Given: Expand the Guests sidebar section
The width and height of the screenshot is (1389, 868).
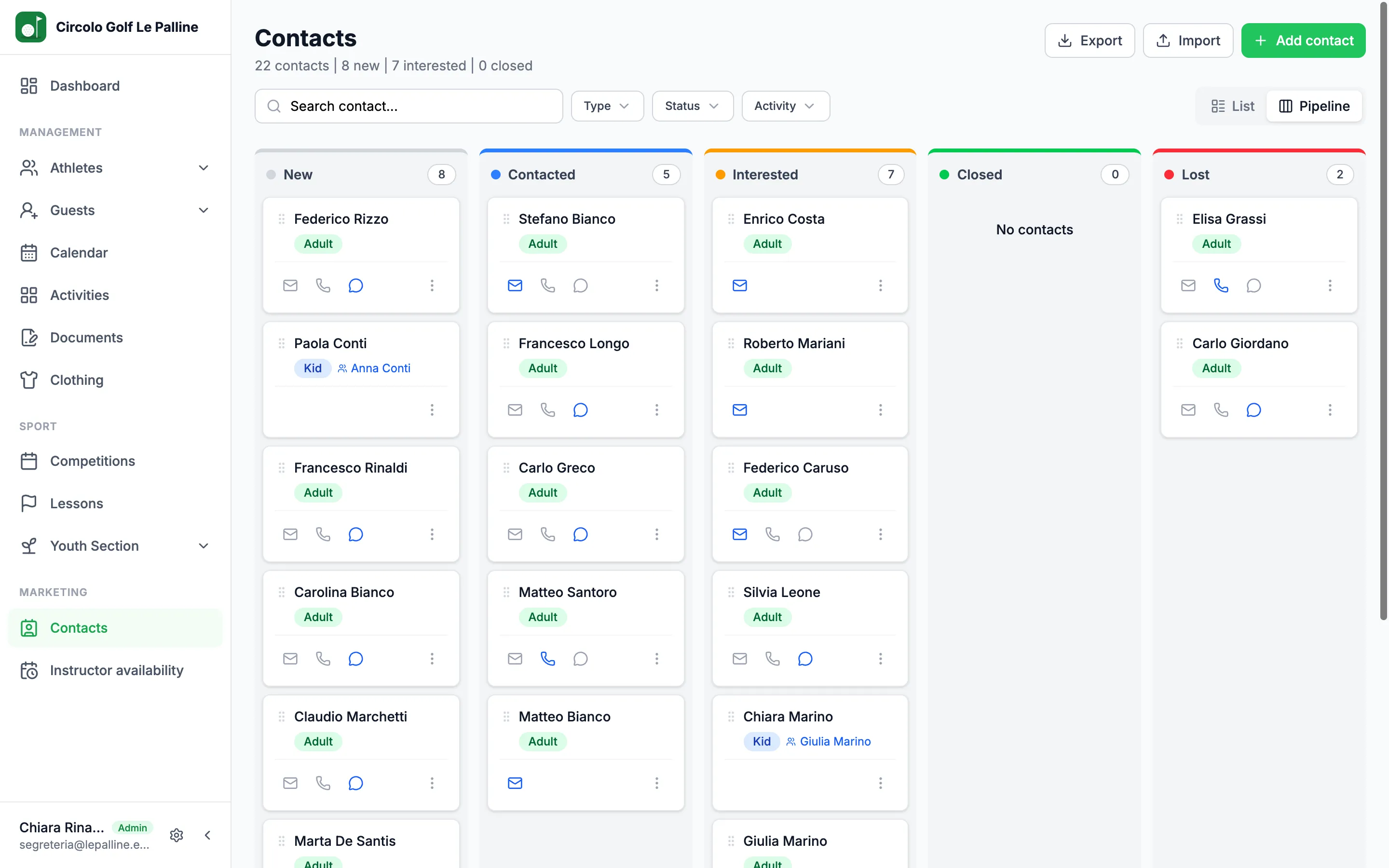Looking at the screenshot, I should click(115, 210).
